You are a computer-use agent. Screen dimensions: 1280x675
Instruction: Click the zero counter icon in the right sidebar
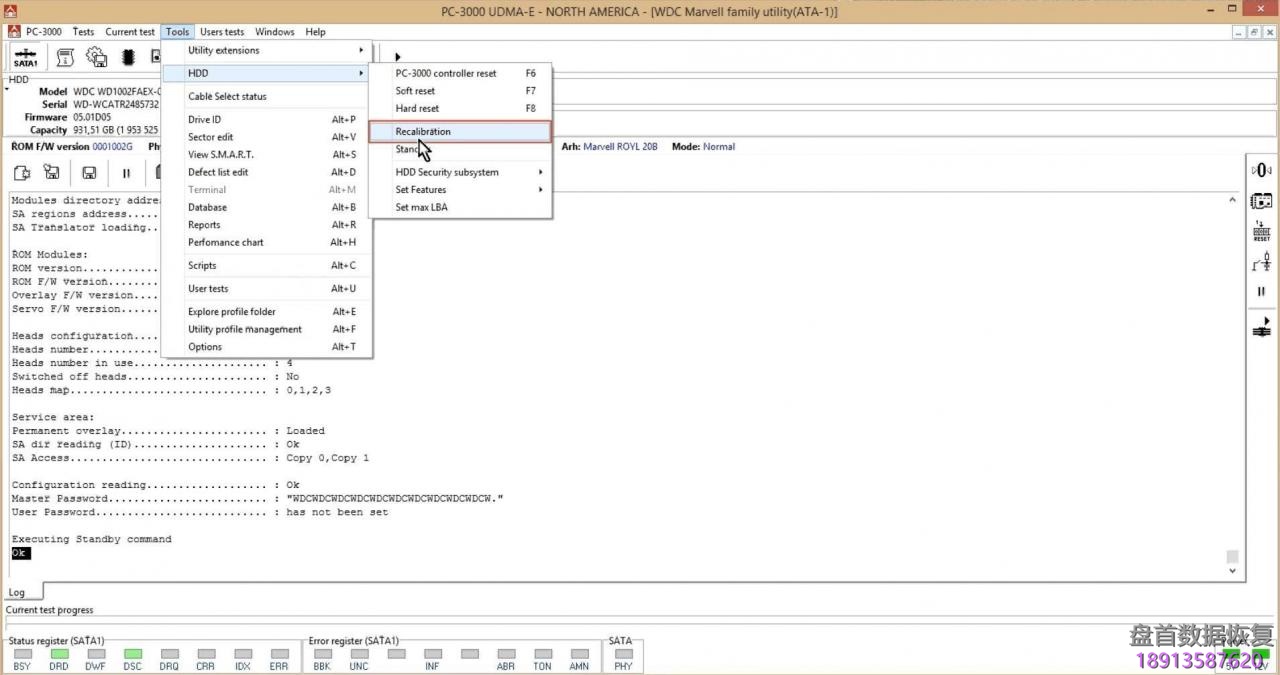pyautogui.click(x=1261, y=170)
